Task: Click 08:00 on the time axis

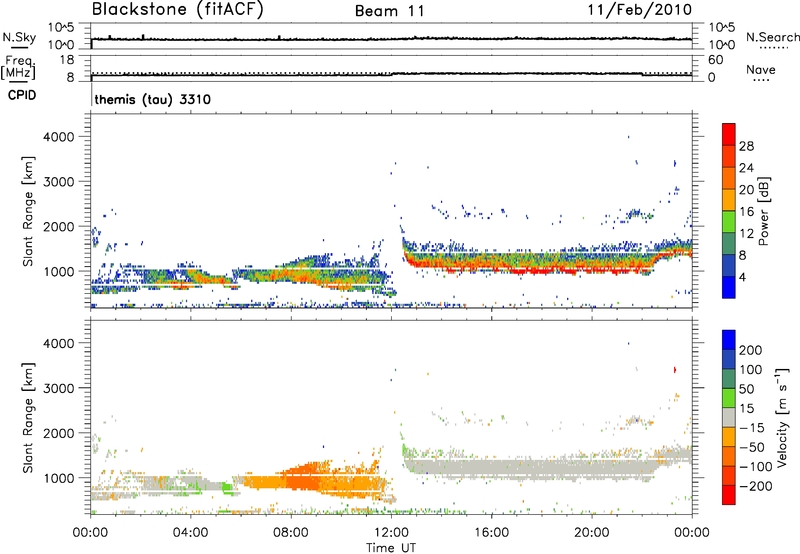Action: [x=291, y=533]
